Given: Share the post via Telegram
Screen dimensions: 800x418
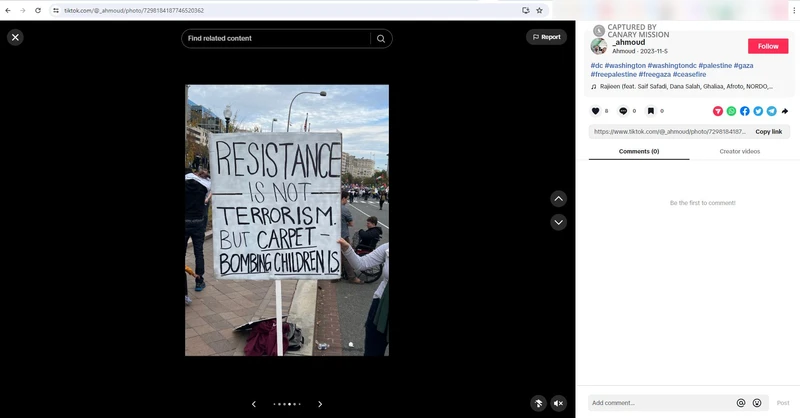Looking at the screenshot, I should click(x=771, y=111).
